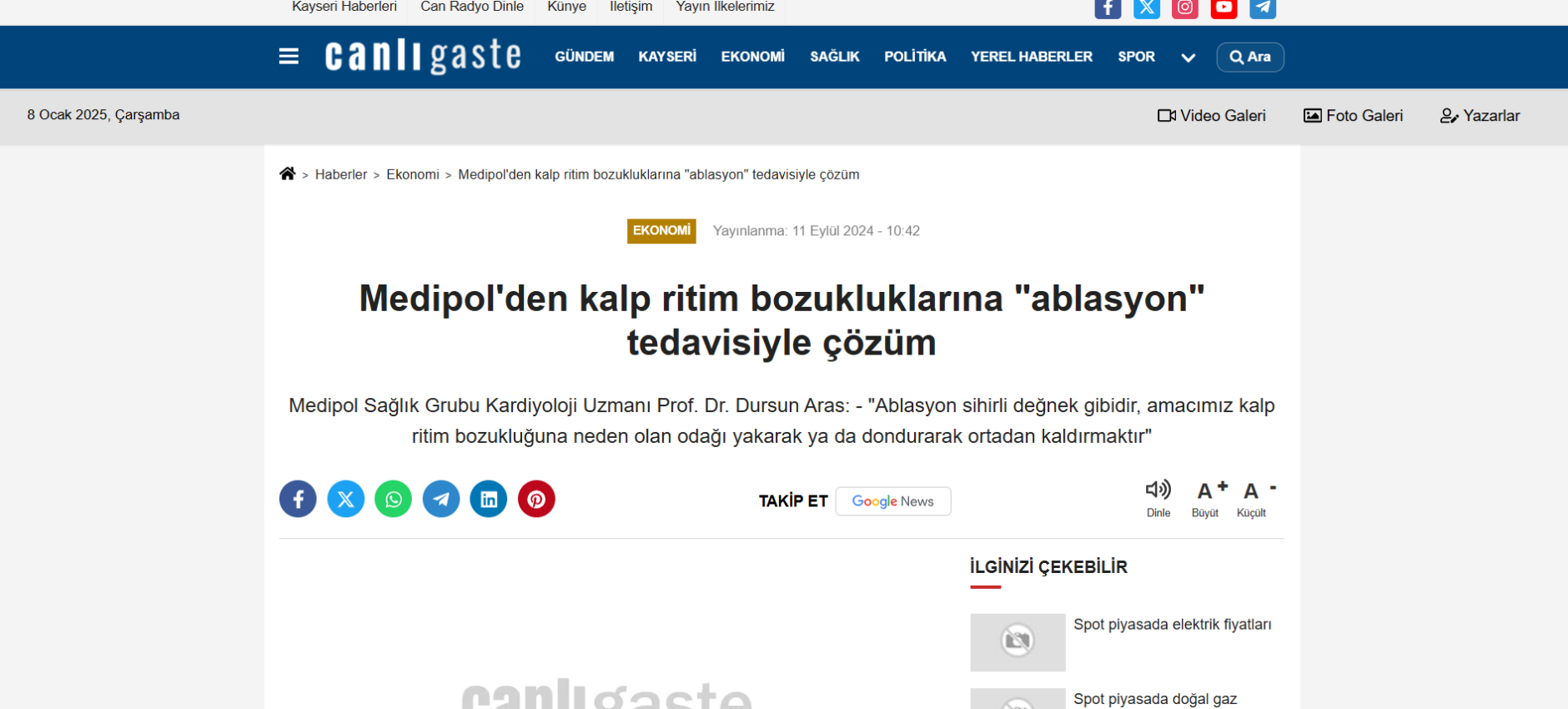This screenshot has height=709, width=1568.
Task: Follow on Google News button
Action: click(x=893, y=501)
